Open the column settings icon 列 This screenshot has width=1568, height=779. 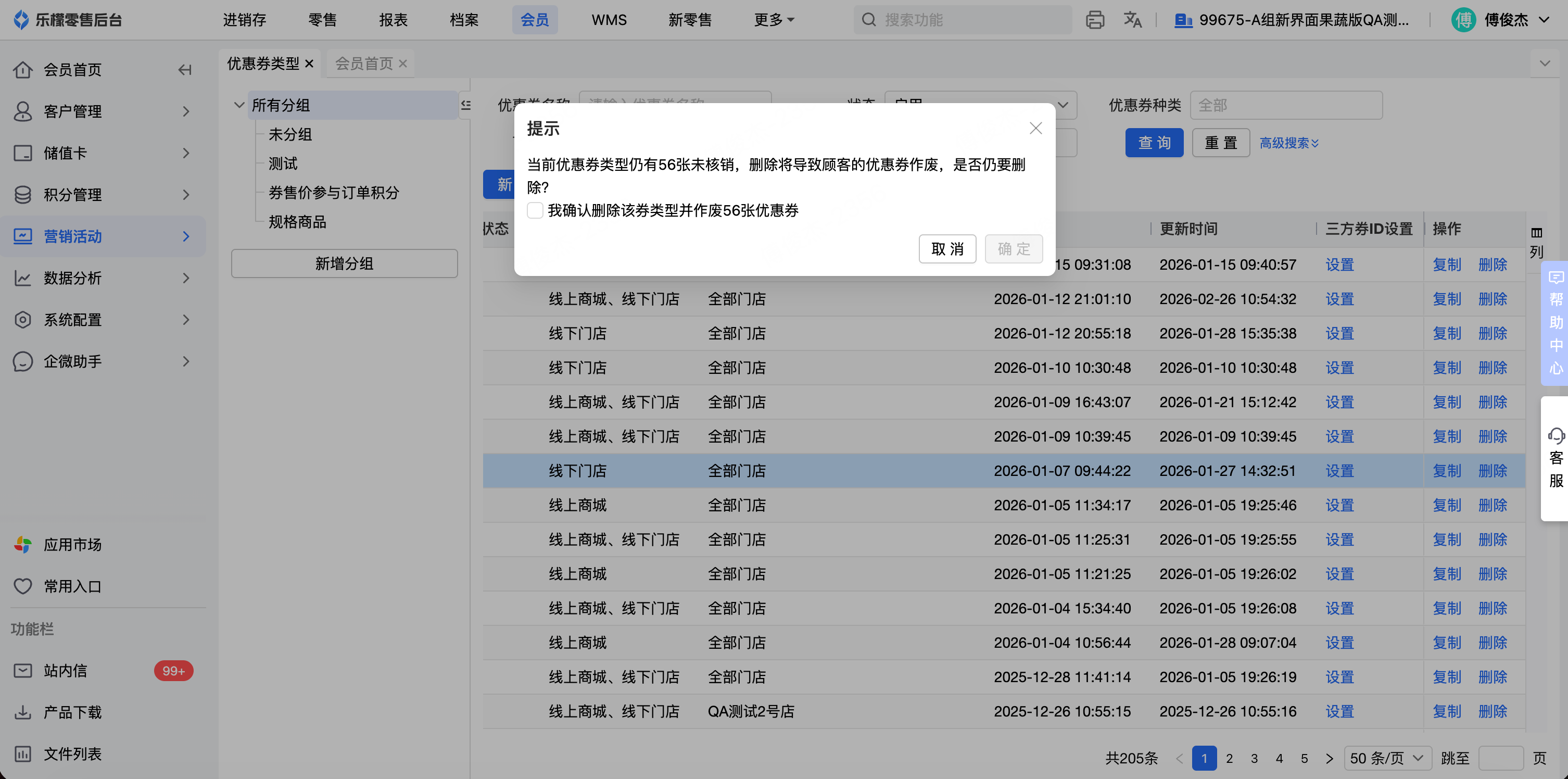pyautogui.click(x=1536, y=241)
